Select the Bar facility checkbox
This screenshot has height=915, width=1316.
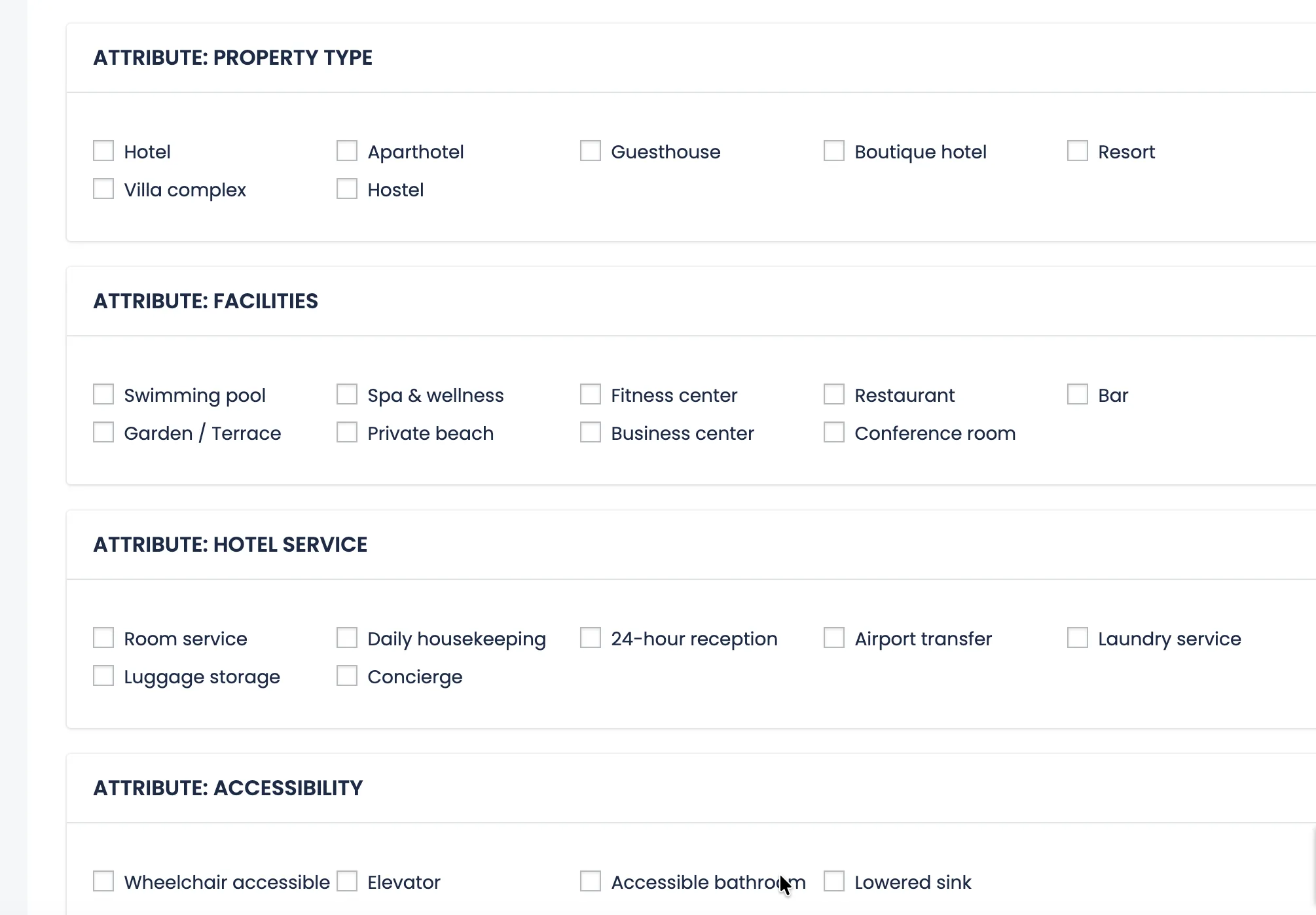coord(1077,394)
